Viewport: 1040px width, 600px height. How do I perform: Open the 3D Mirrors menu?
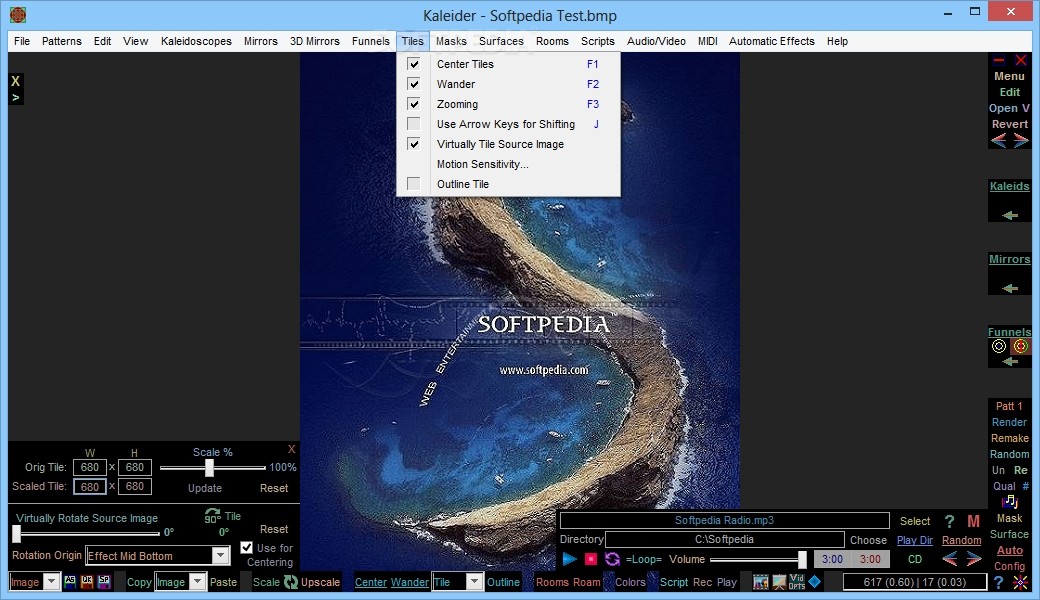click(x=314, y=41)
